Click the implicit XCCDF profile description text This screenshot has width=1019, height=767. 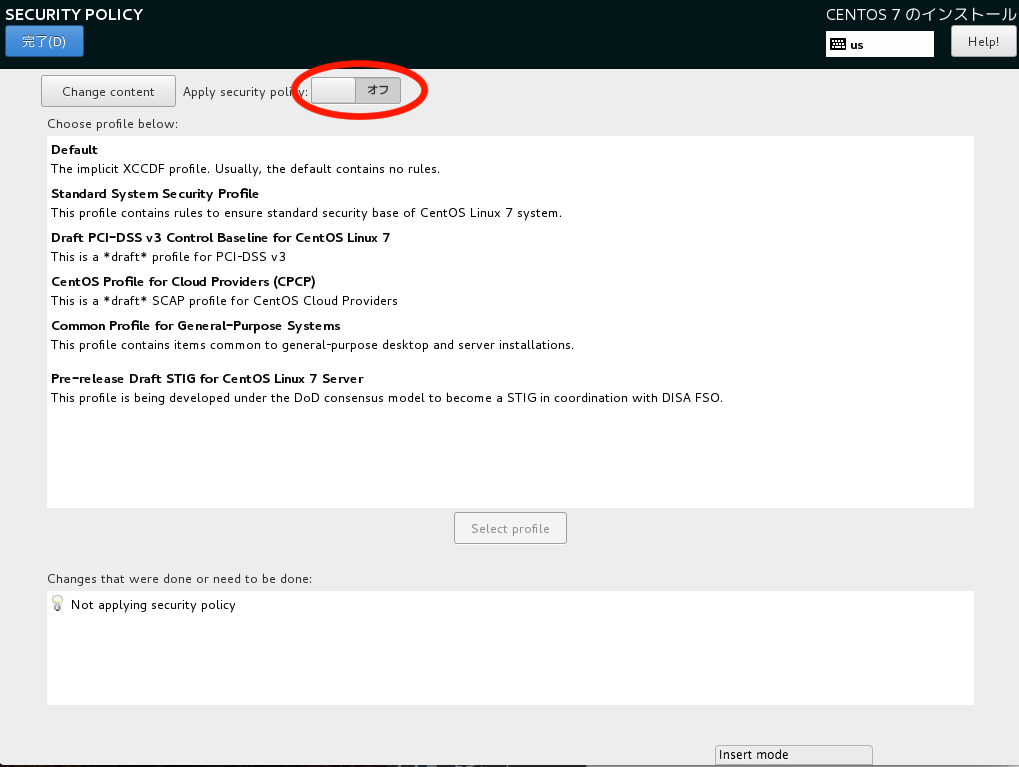tap(246, 169)
